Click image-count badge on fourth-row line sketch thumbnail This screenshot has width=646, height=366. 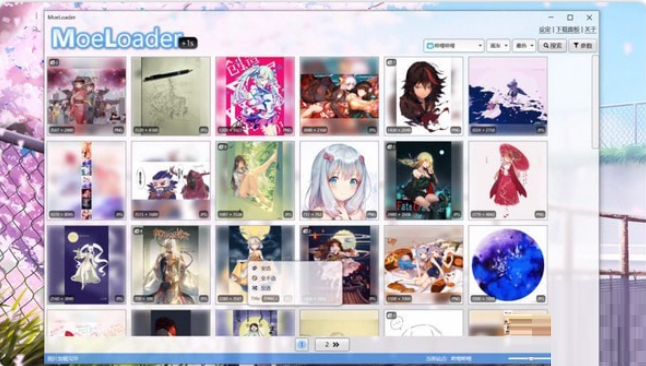391,316
